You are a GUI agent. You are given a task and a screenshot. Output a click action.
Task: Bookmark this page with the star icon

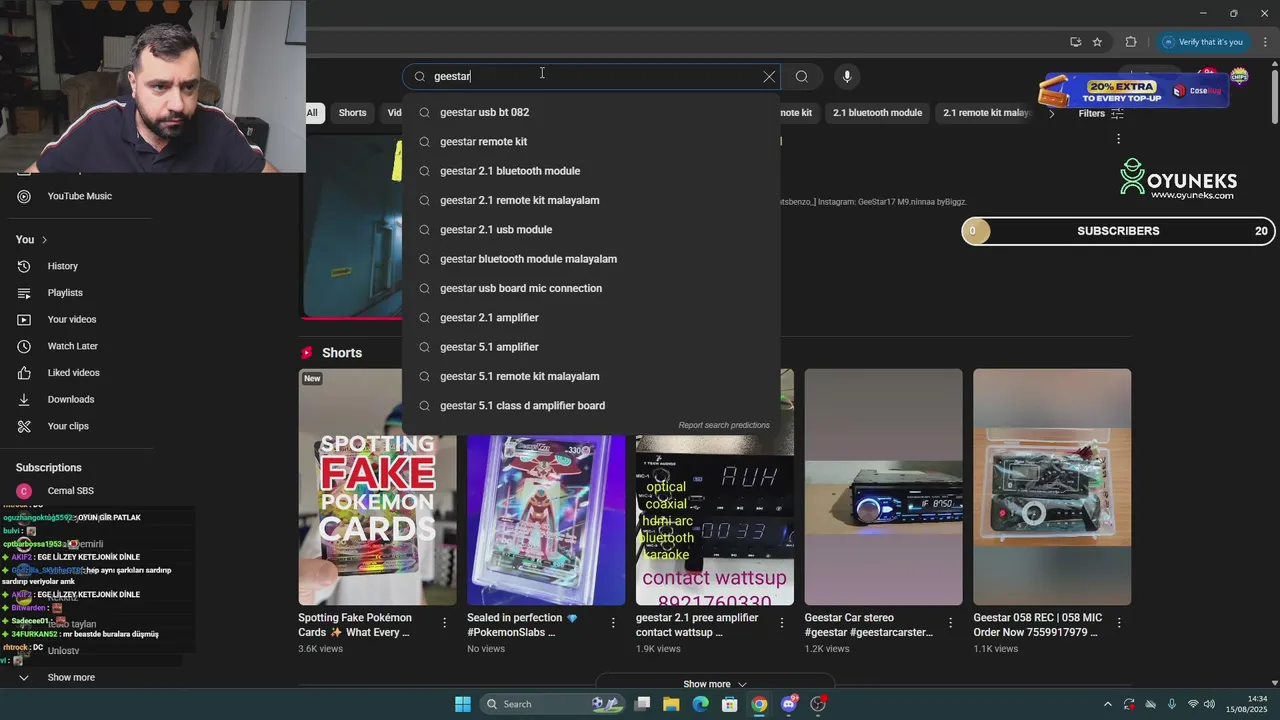pos(1097,42)
